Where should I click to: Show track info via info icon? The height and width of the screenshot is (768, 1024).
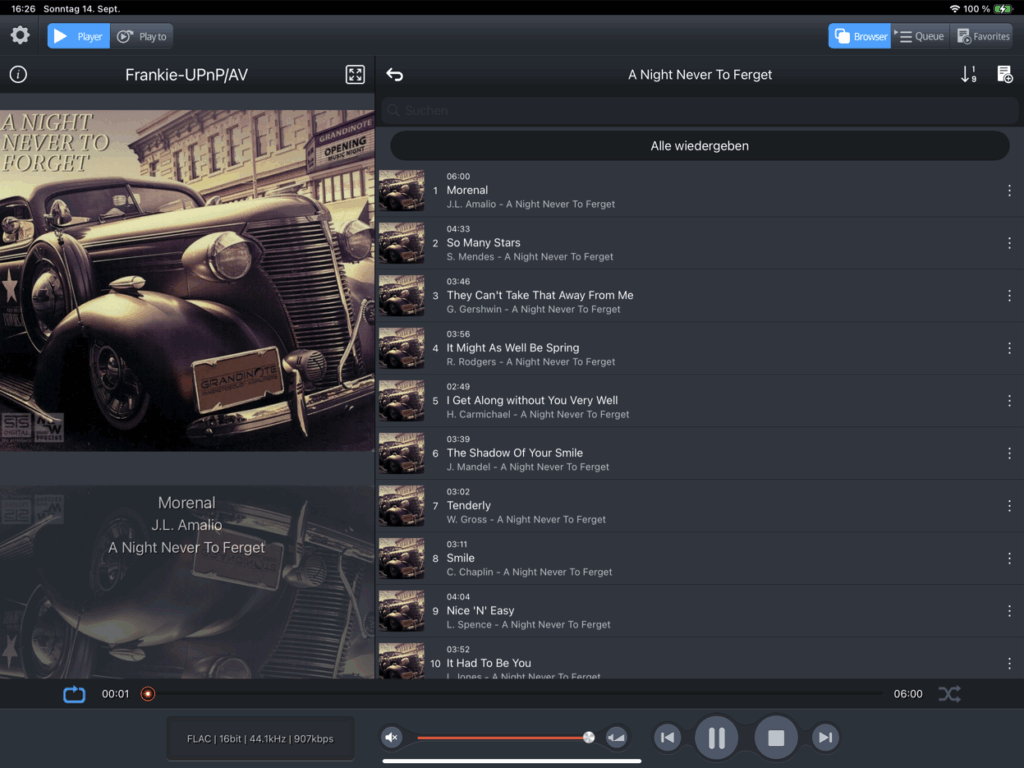[18, 75]
